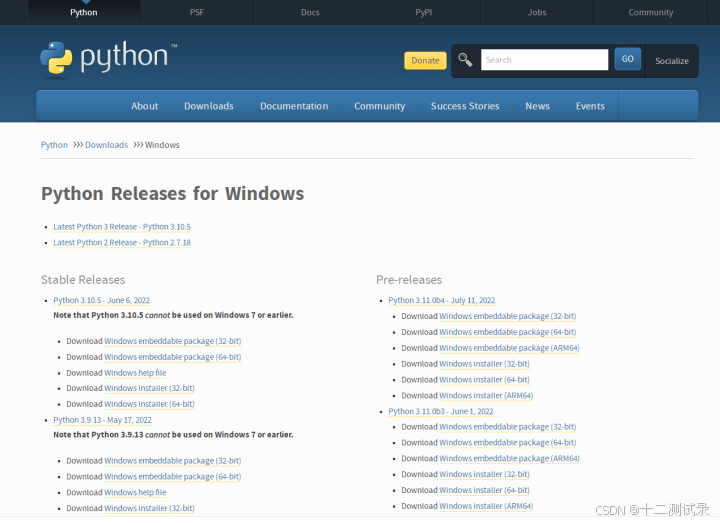Click the Python logo image
Image resolution: width=720 pixels, height=523 pixels.
(108, 58)
